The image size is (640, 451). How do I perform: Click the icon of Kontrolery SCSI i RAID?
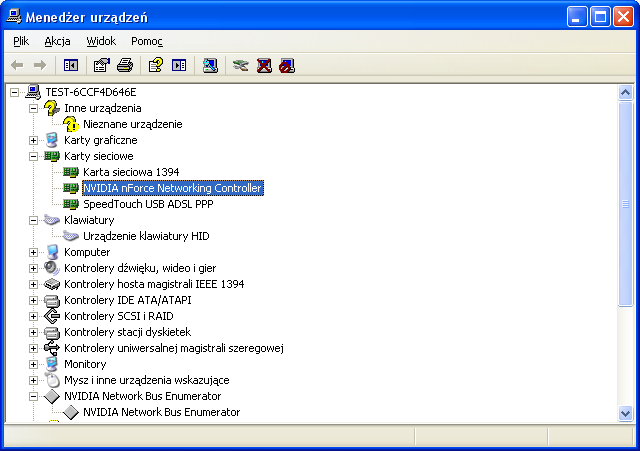click(x=52, y=316)
